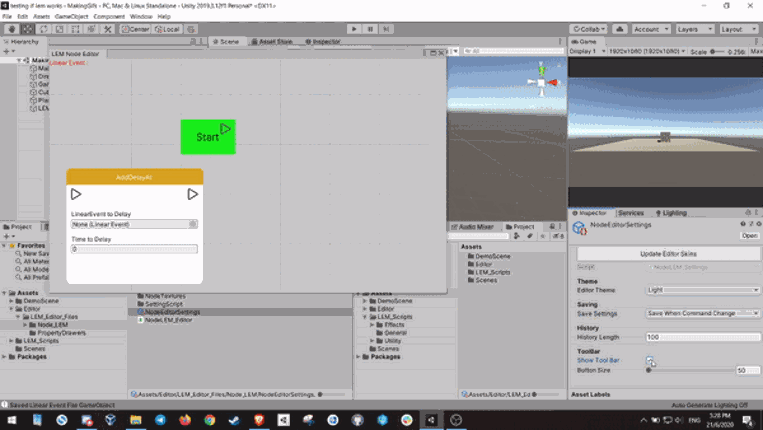Viewport: 763px width, 430px height.
Task: Click the Play button
Action: coord(354,29)
